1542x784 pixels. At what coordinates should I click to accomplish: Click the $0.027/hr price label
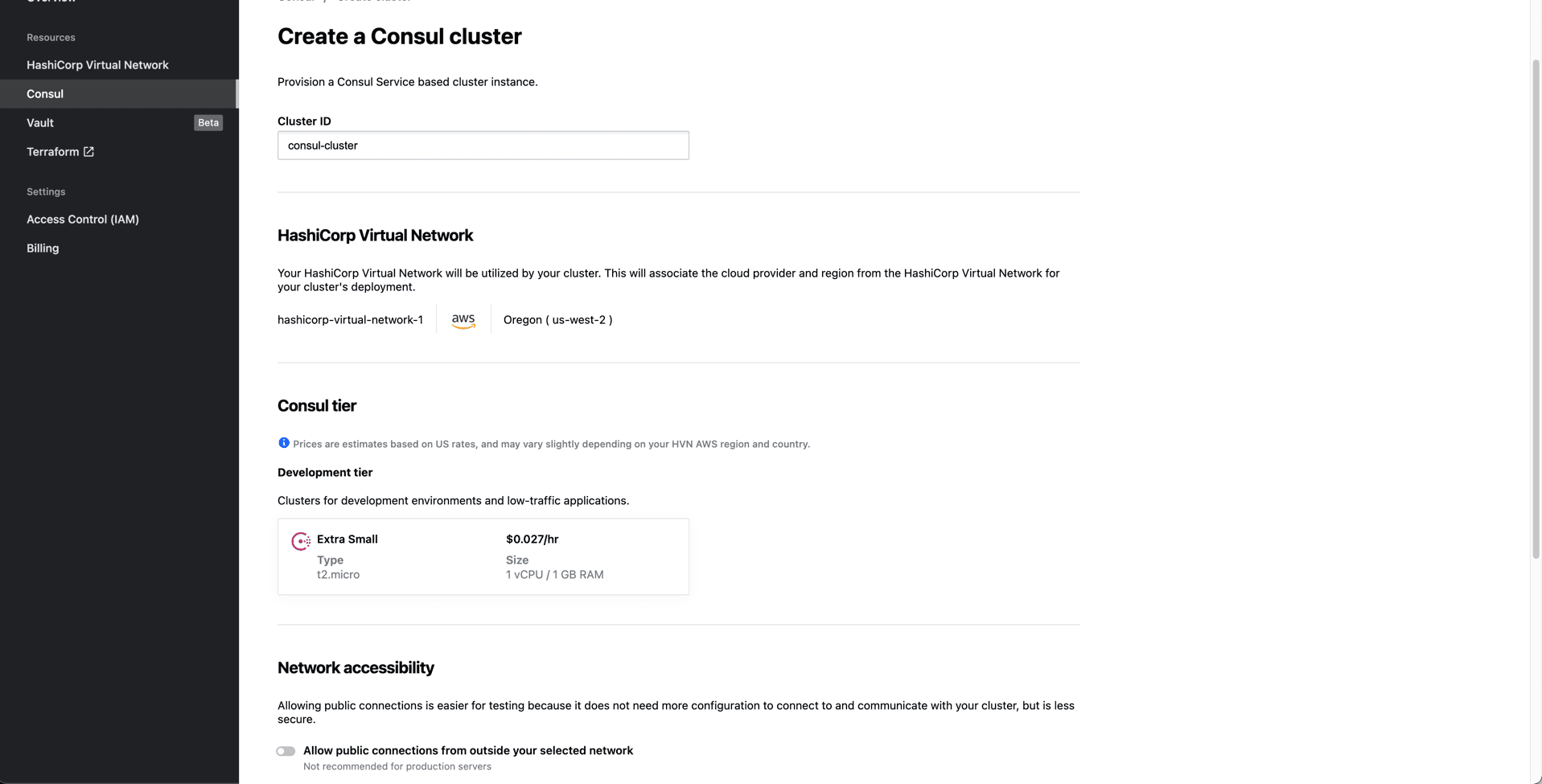coord(532,540)
